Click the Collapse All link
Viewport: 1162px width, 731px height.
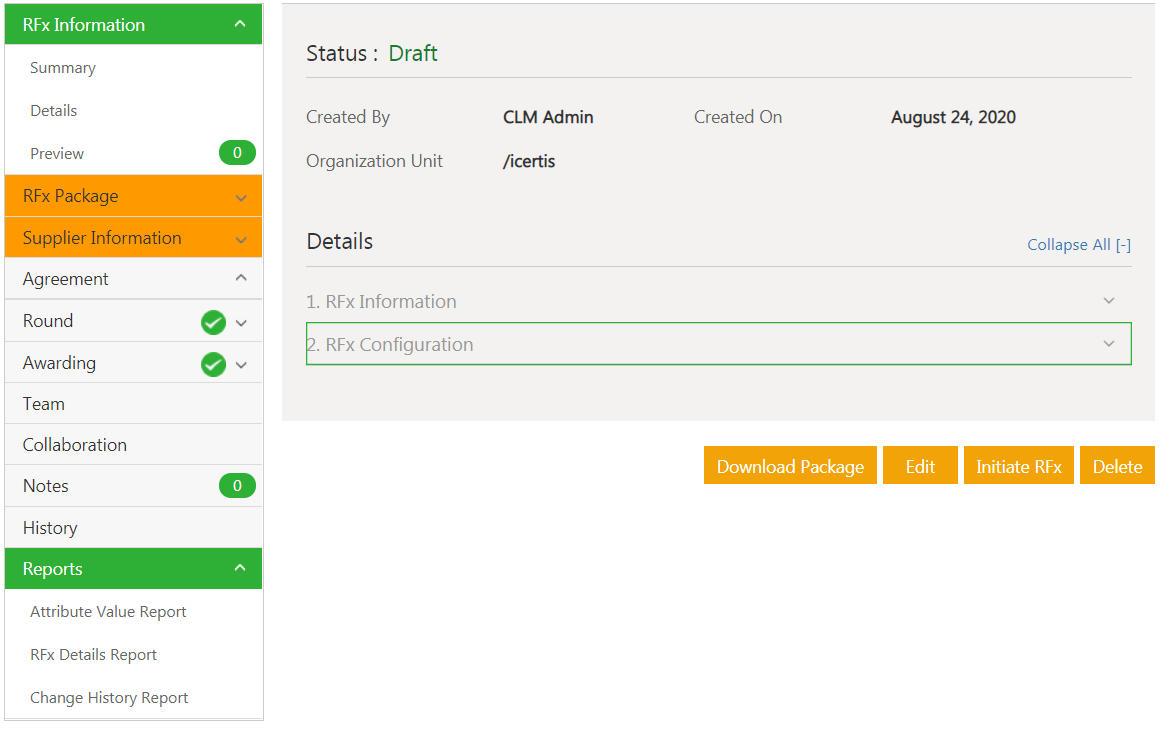pos(1078,245)
